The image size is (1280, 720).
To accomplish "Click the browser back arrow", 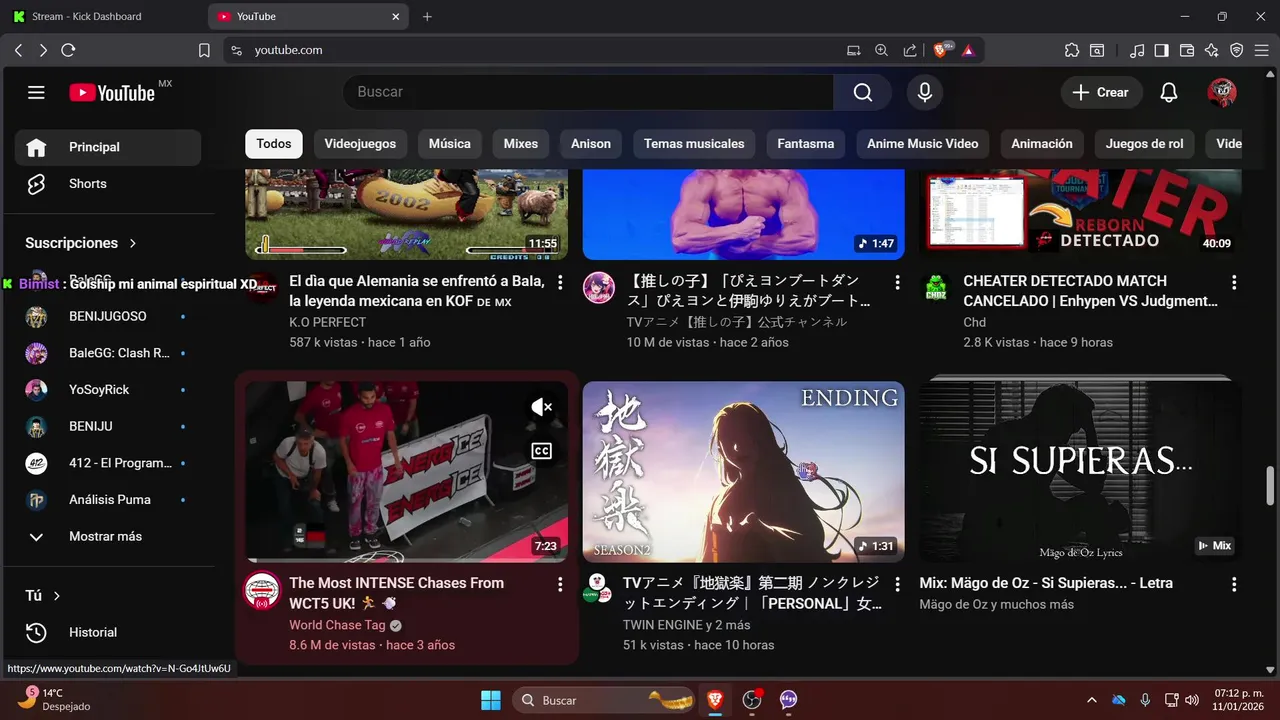I will pyautogui.click(x=18, y=50).
